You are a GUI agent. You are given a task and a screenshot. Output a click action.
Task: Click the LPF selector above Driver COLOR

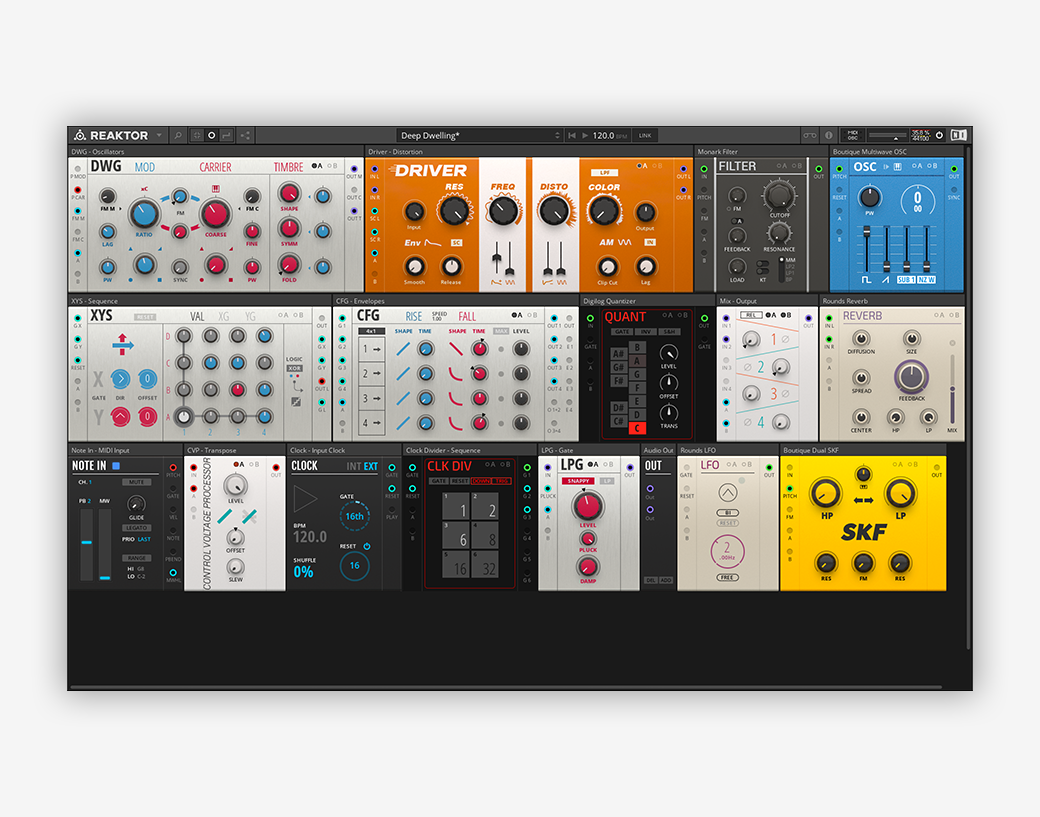point(604,172)
